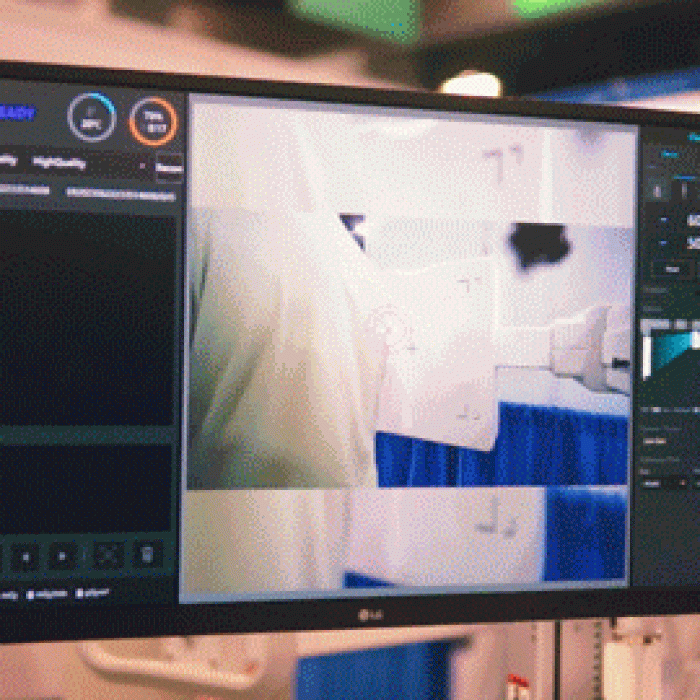Click the blue circular progress gauge

pos(91,117)
